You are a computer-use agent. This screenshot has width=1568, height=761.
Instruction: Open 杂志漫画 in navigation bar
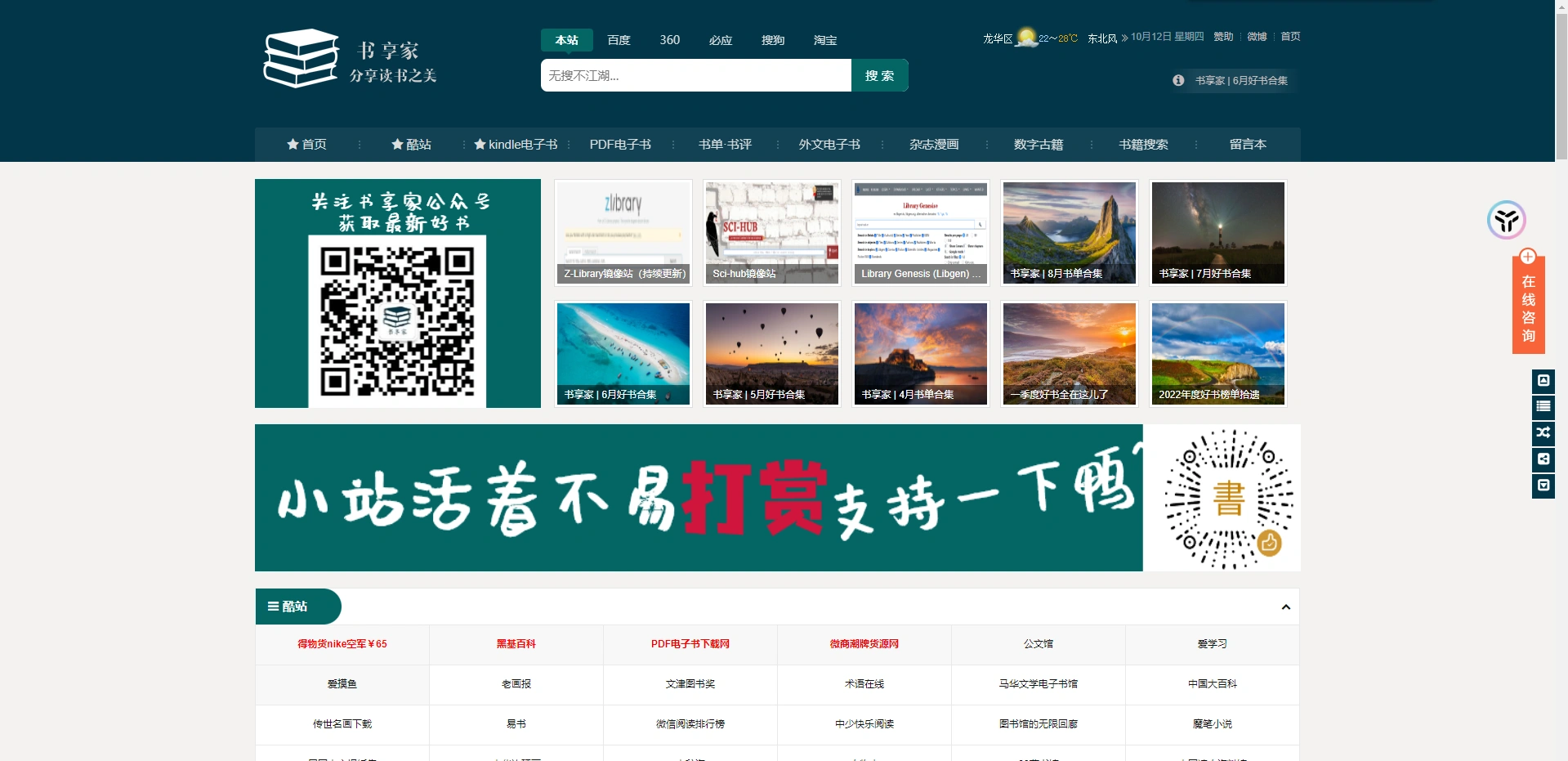click(934, 144)
